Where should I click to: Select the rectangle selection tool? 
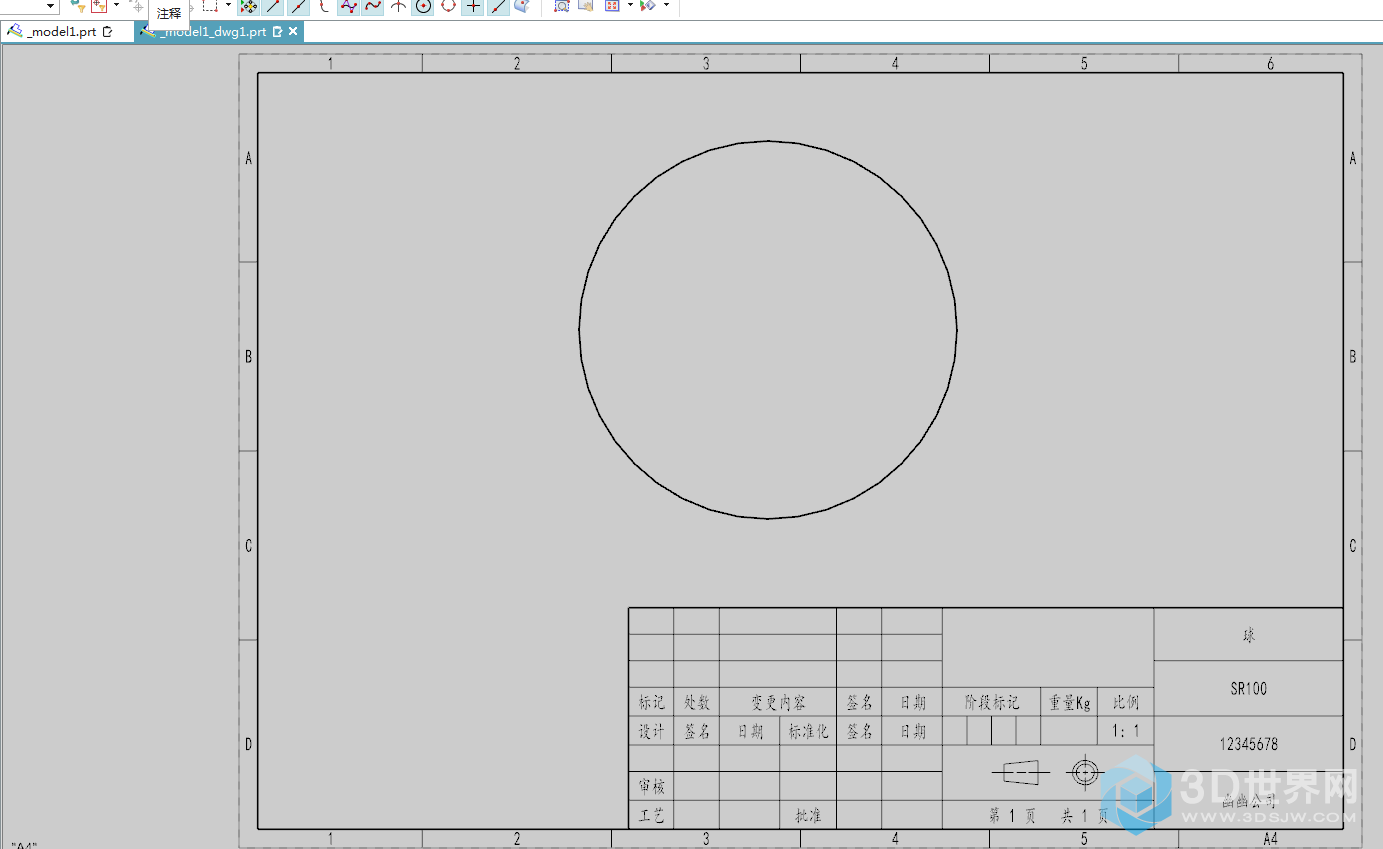(210, 6)
